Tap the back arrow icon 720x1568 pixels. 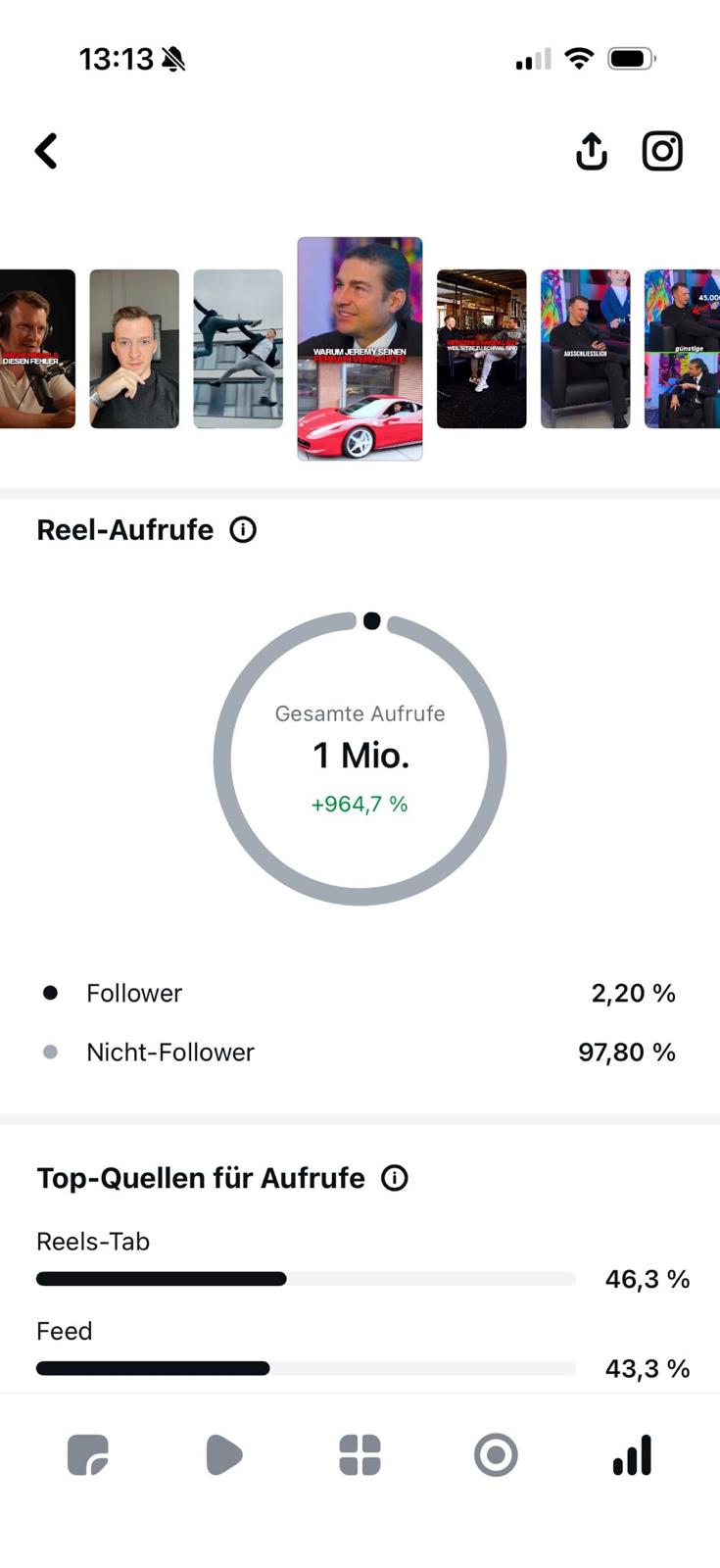tap(46, 151)
